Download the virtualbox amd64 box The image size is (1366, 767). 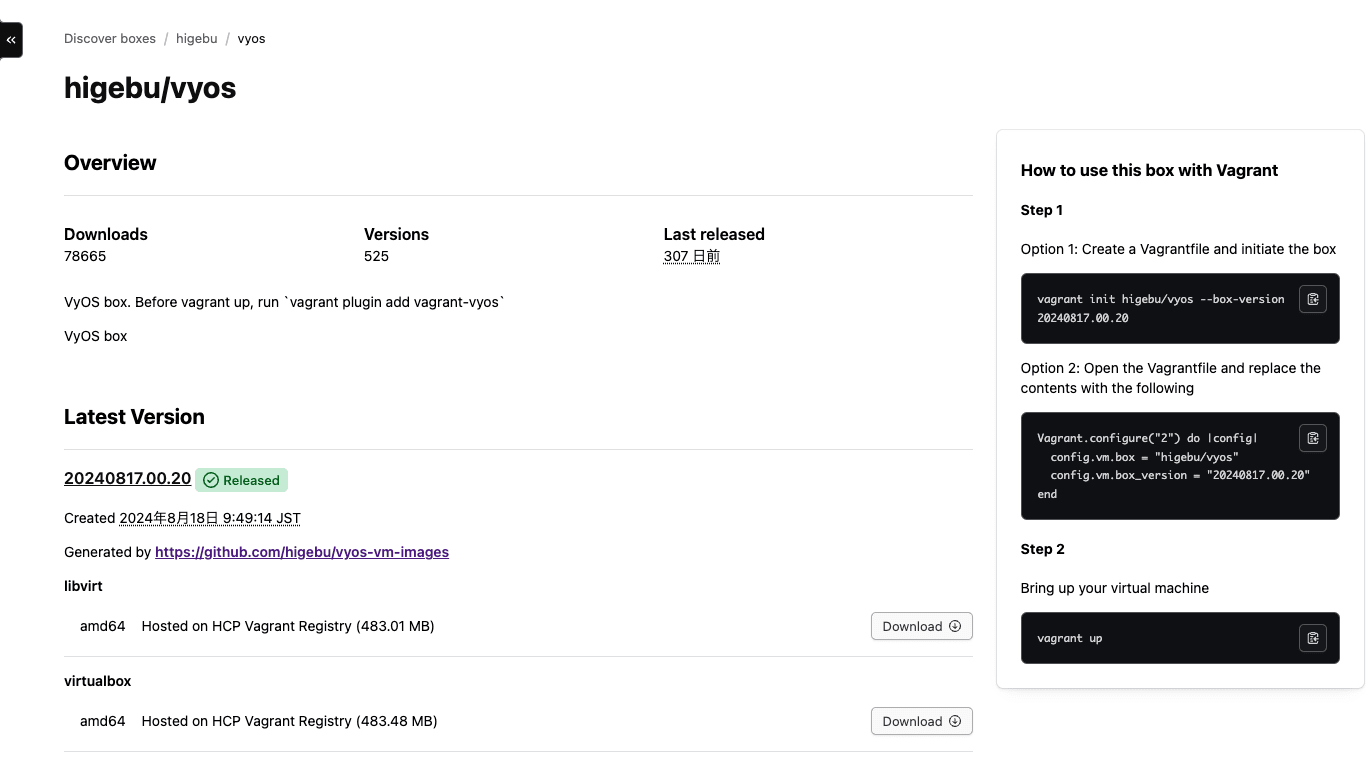pos(921,721)
